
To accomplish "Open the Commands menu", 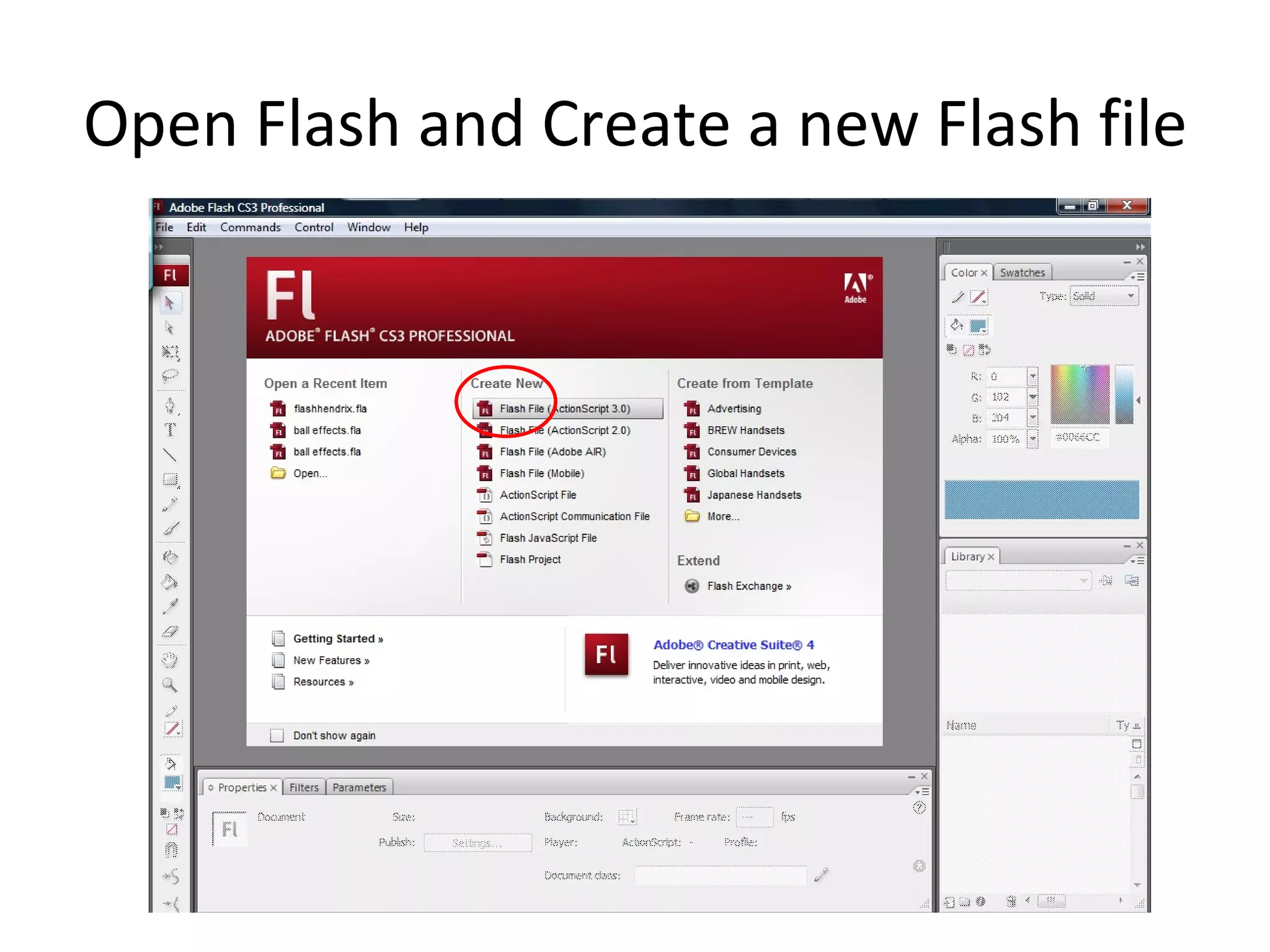I will pos(250,227).
